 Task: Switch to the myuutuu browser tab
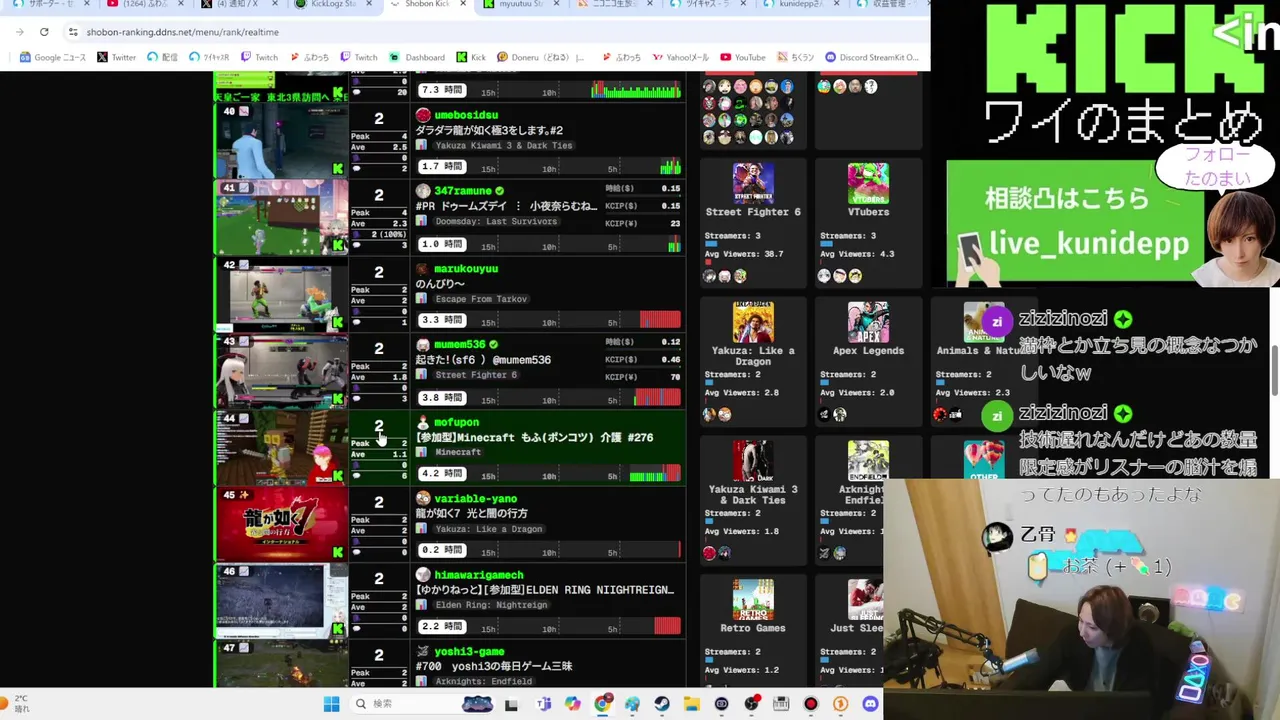[x=522, y=5]
